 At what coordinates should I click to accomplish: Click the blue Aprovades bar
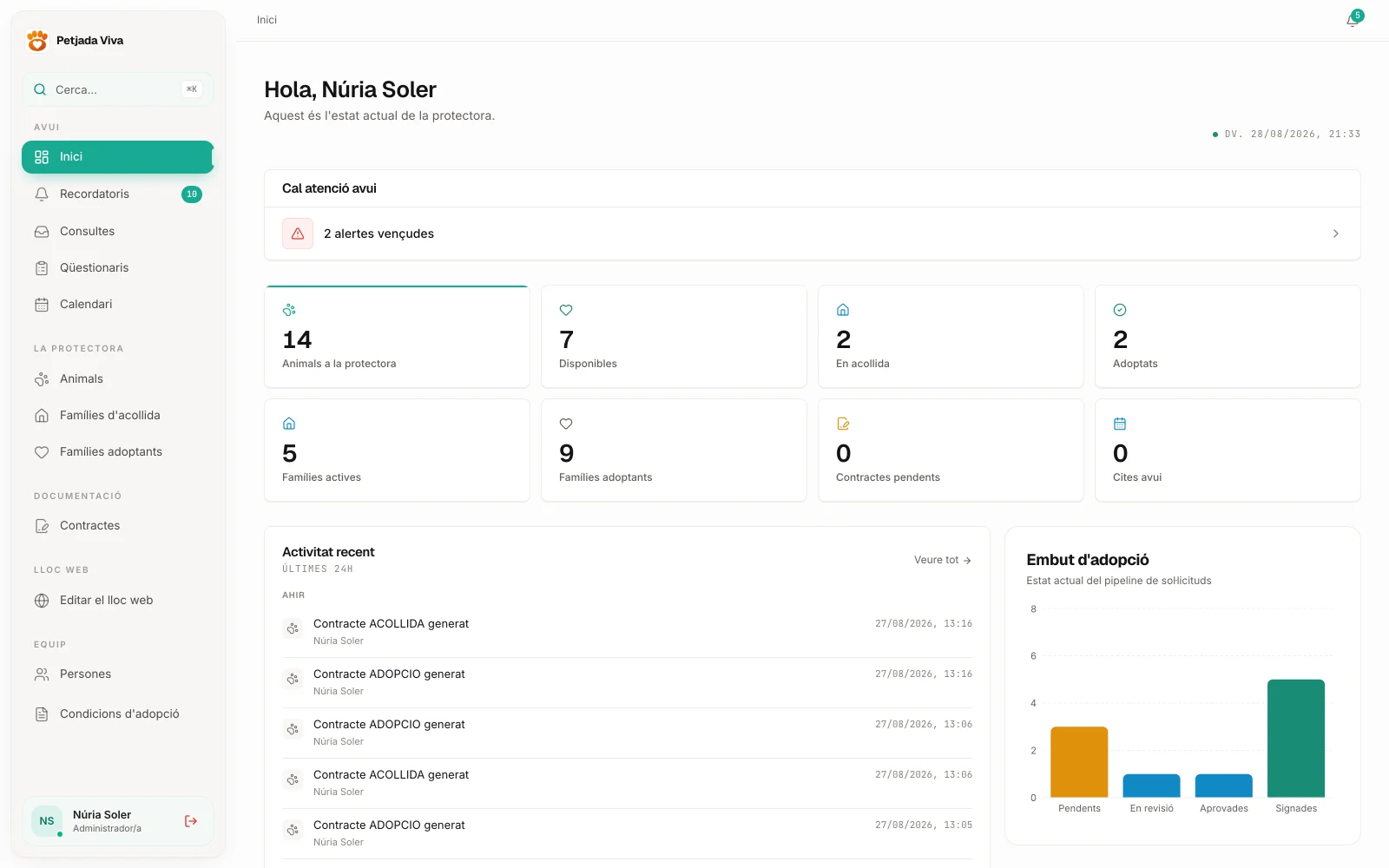tap(1224, 786)
